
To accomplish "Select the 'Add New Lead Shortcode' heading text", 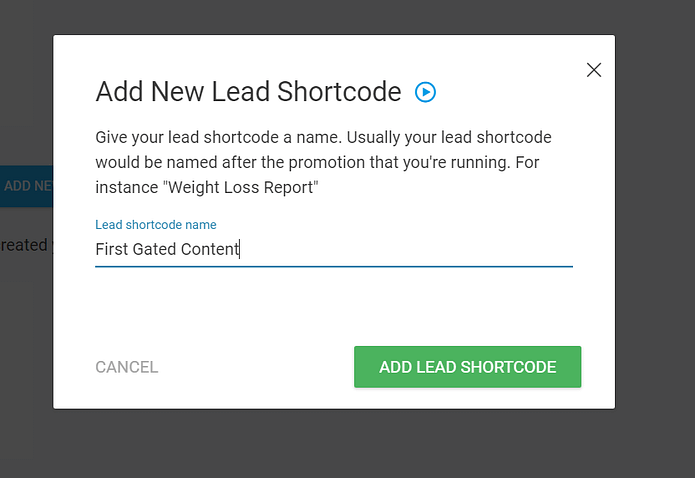I will click(x=248, y=92).
